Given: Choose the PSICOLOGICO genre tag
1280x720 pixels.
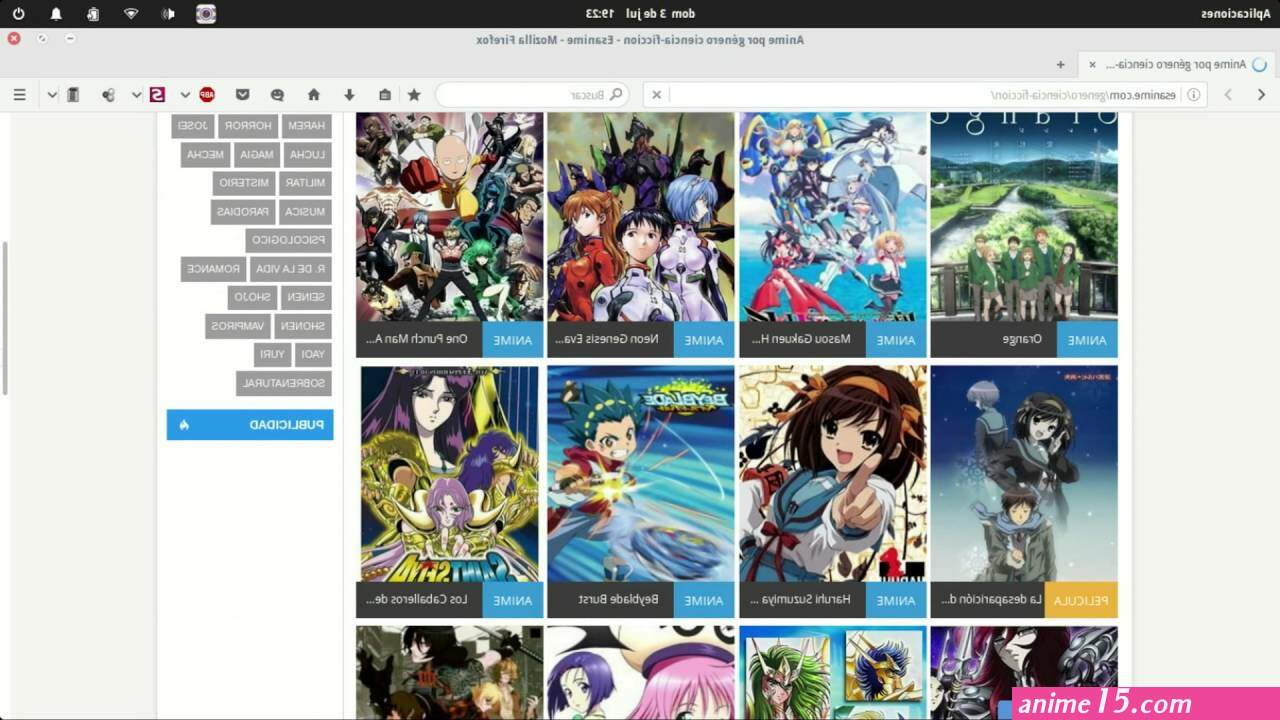Looking at the screenshot, I should point(288,240).
